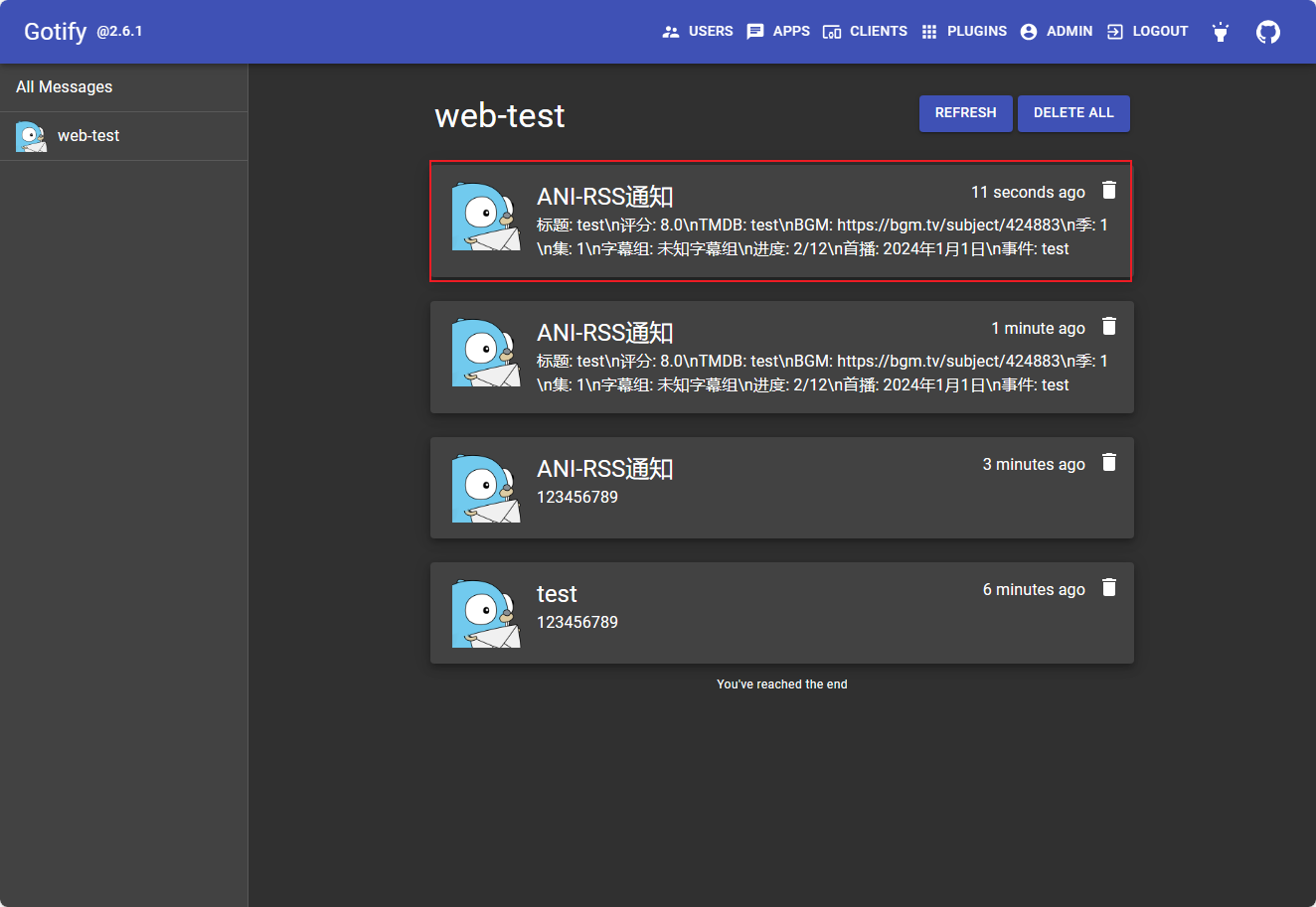This screenshot has width=1316, height=907.
Task: Go to the CLIENTS page
Action: tap(865, 32)
